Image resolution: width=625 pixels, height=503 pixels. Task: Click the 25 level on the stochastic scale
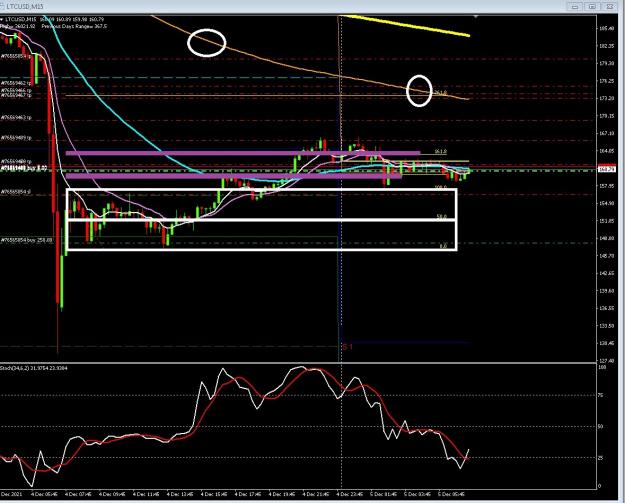[601, 458]
